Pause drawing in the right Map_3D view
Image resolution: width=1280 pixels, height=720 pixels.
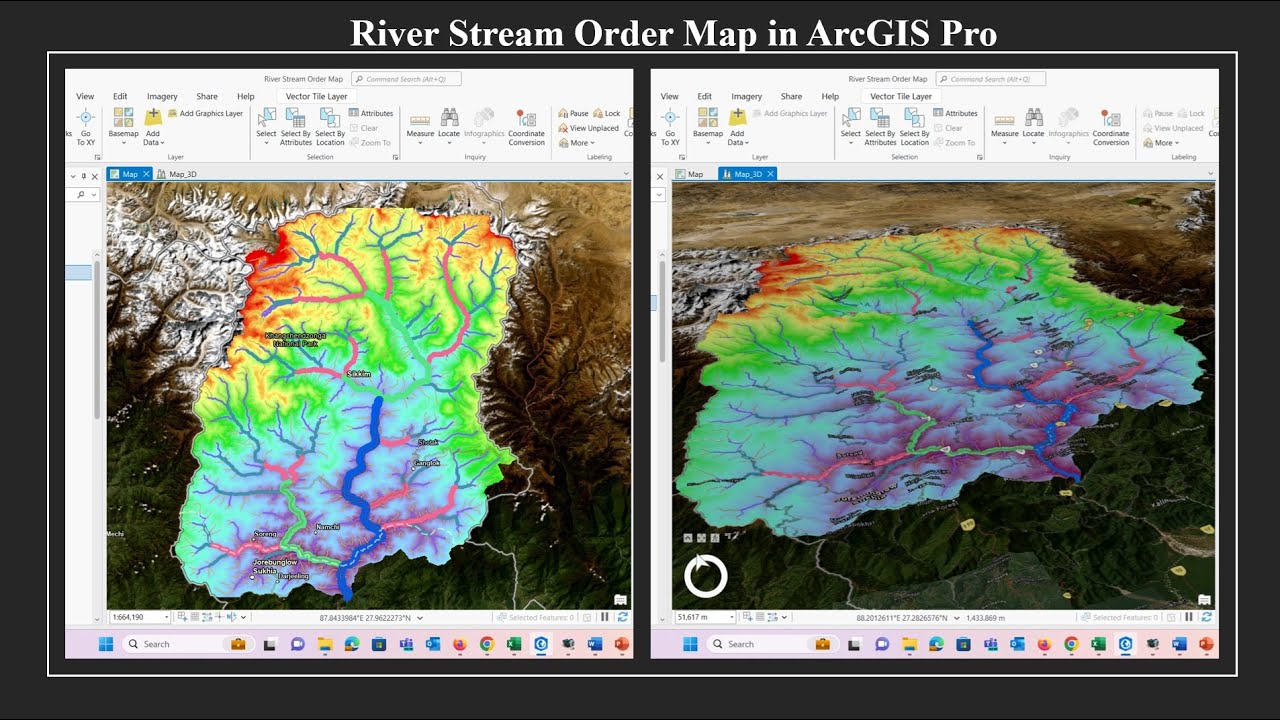click(1189, 618)
